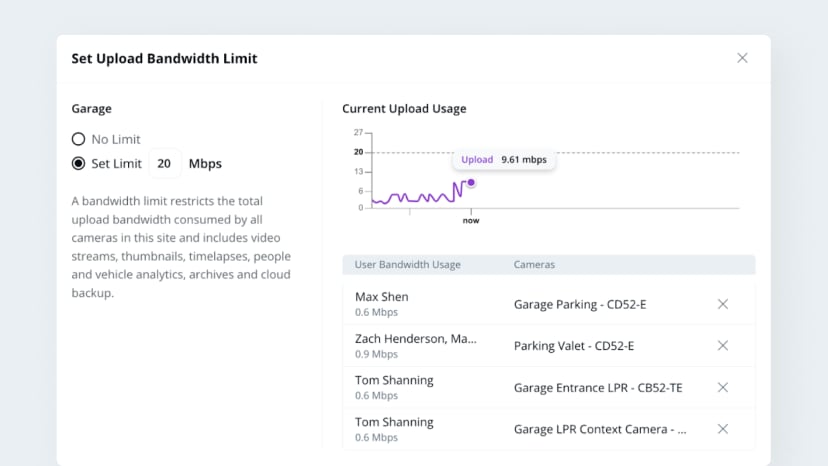Click the Garage Entrance LPR - CB52-TE camera

[x=598, y=388]
